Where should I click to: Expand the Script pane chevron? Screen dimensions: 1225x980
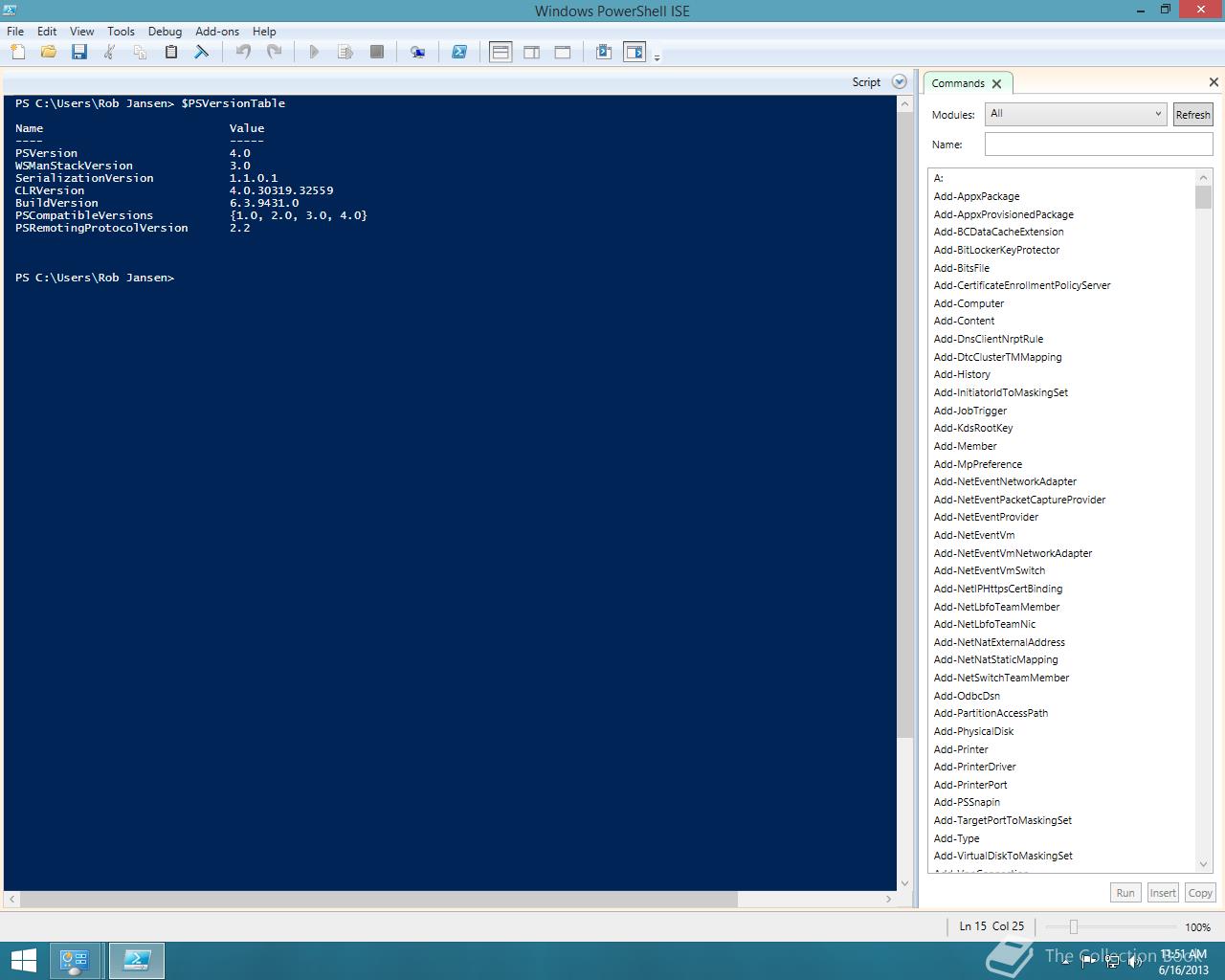899,82
